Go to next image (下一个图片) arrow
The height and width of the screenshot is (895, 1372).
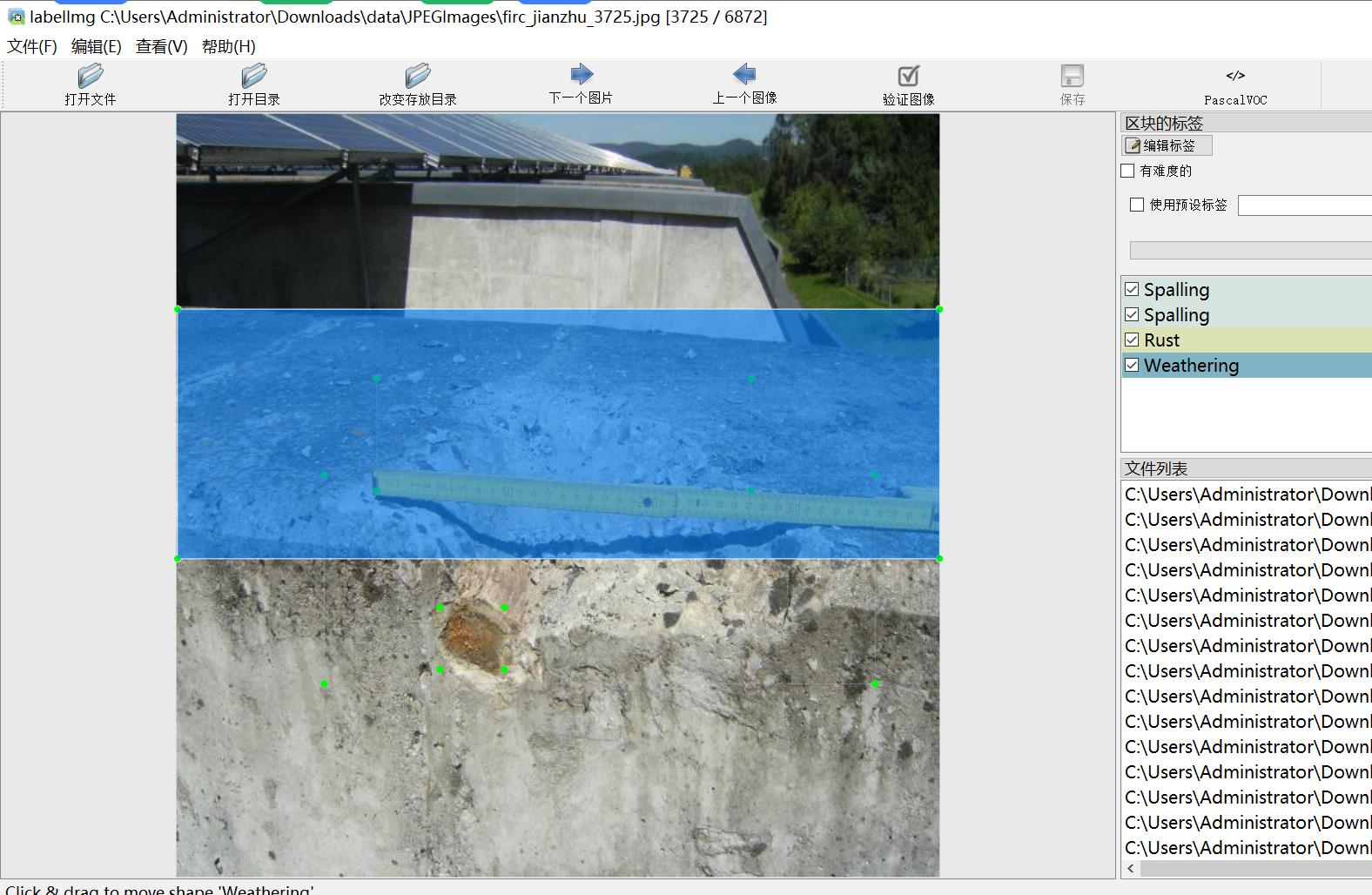[x=581, y=74]
